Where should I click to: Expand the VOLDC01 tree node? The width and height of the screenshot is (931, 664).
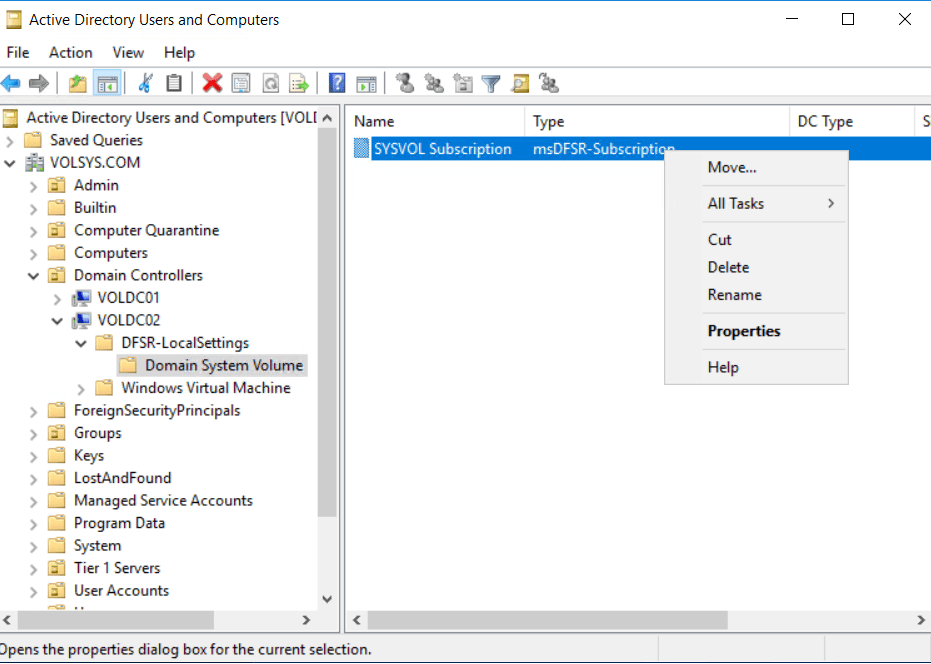pos(57,298)
